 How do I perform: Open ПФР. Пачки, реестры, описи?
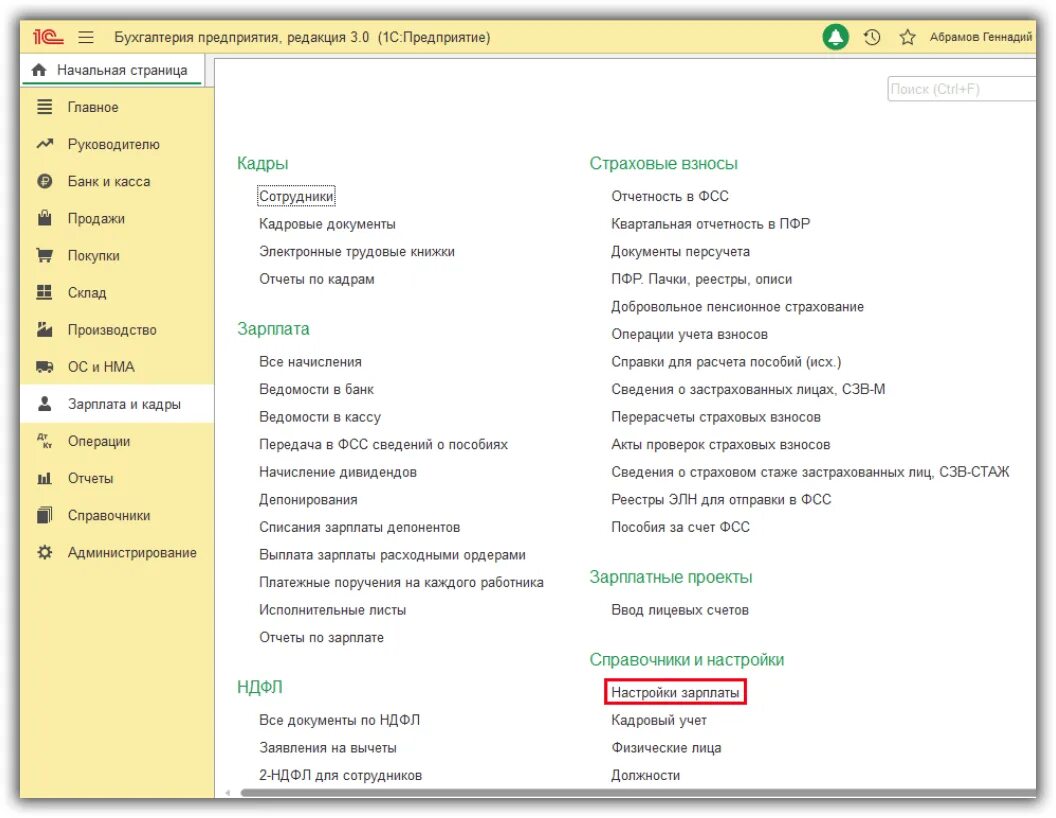click(702, 279)
